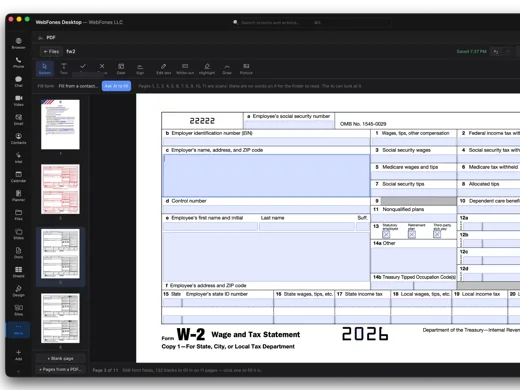
Task: Open Email in the sidebar
Action: [18, 119]
